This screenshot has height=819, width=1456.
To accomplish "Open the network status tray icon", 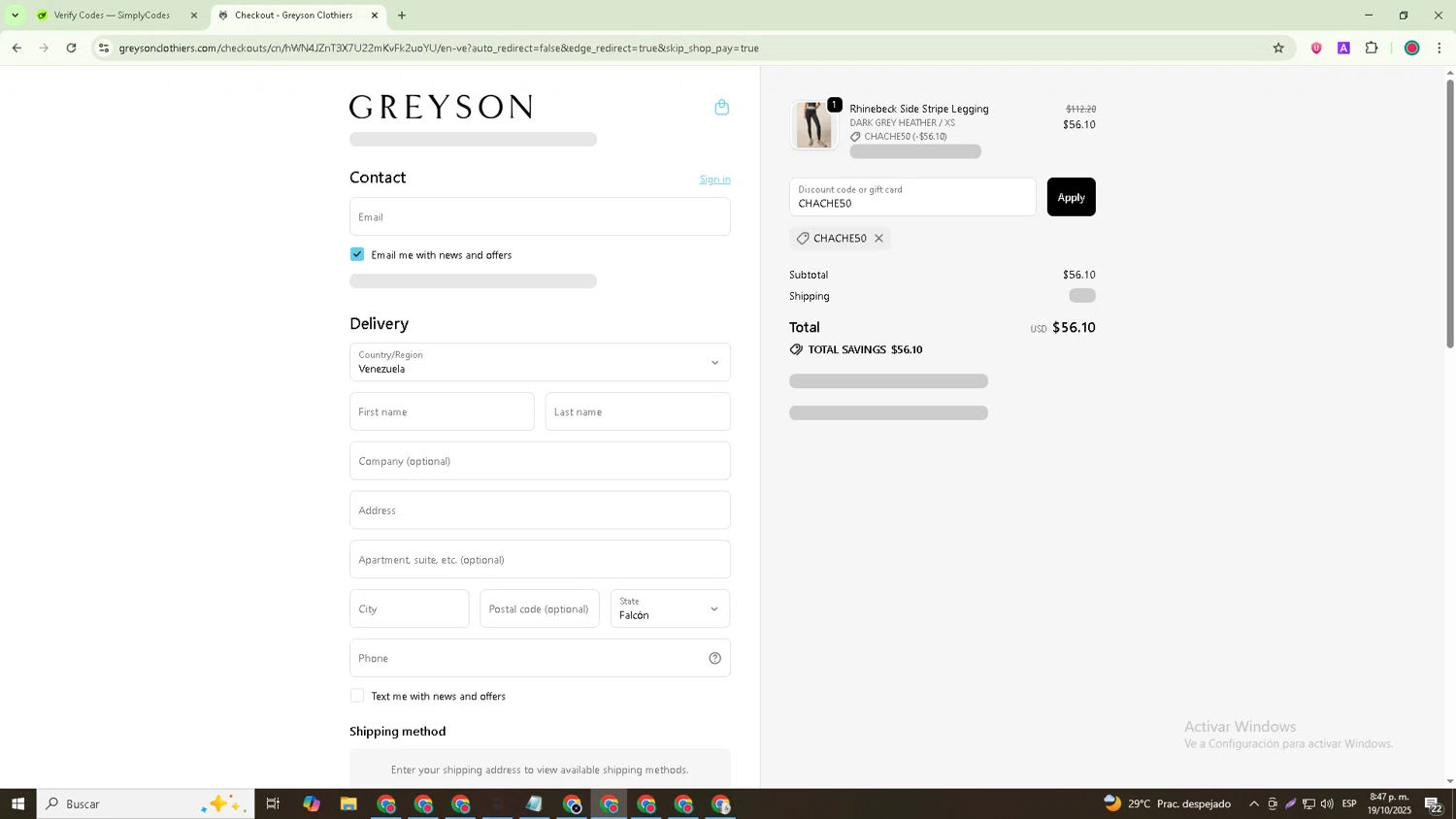I will point(1308,803).
